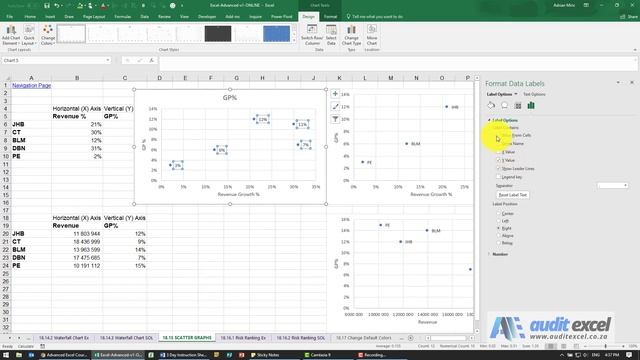The height and width of the screenshot is (360, 640).
Task: Open Chart Elements plus button beside chart
Action: click(335, 94)
